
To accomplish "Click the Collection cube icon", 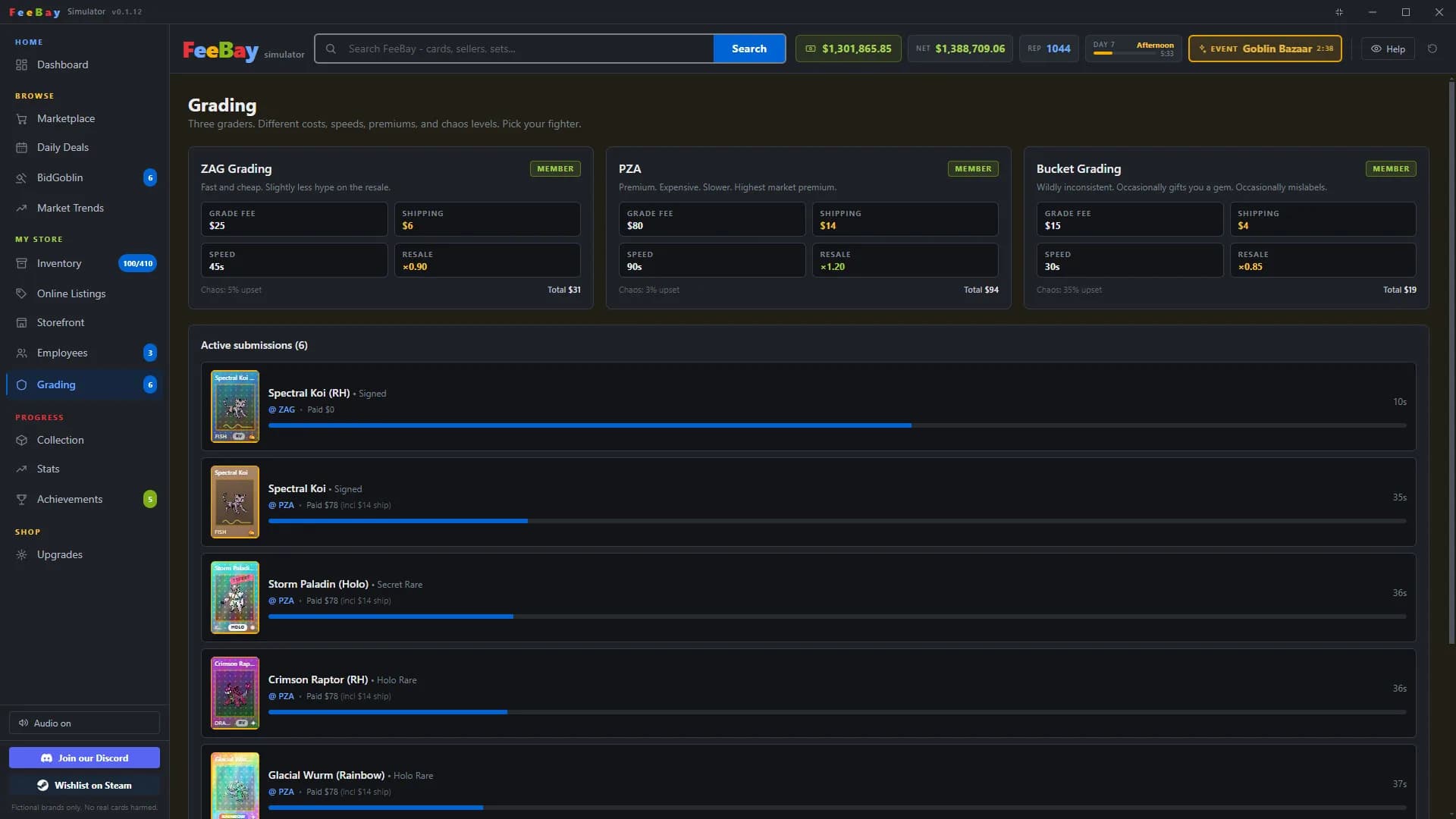I will click(21, 441).
